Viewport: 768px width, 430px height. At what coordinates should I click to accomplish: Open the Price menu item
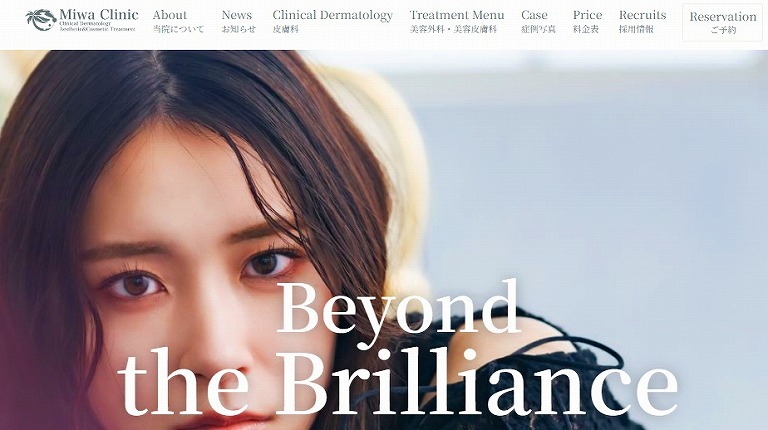tap(587, 15)
